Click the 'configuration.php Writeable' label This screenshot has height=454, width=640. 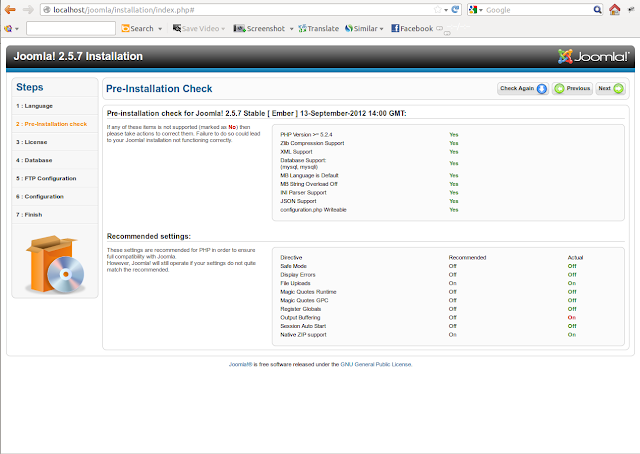click(313, 209)
